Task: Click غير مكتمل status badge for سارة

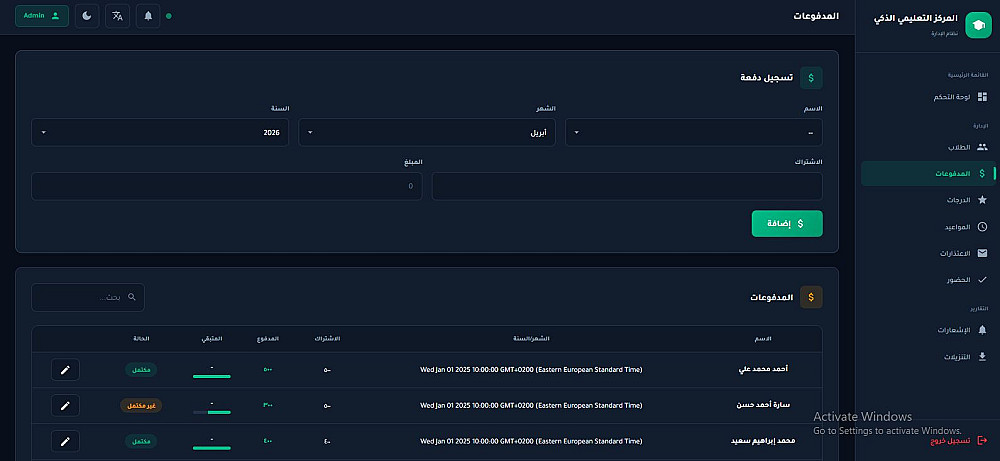Action: 141,406
